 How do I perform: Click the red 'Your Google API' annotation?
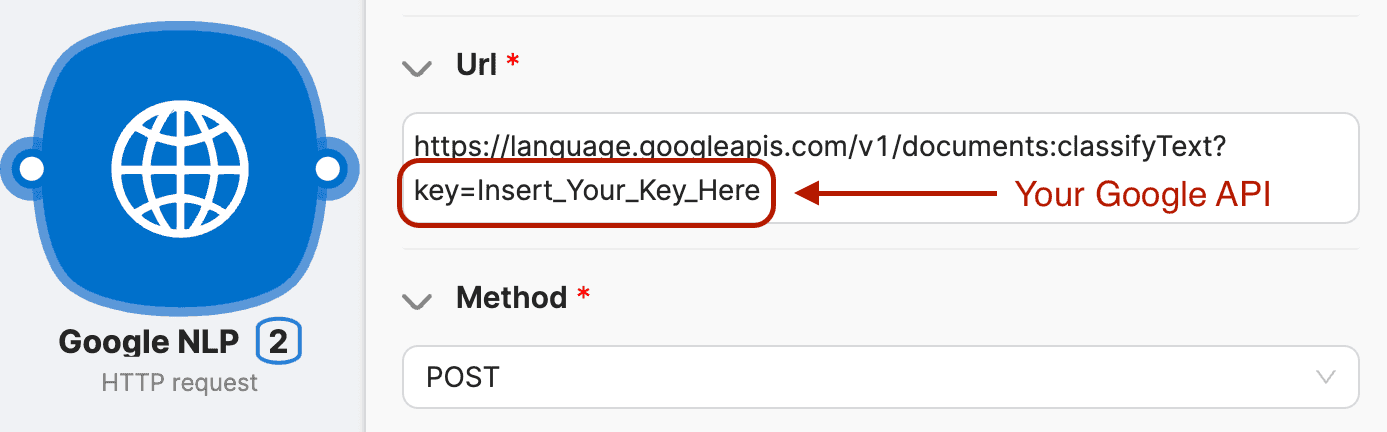pyautogui.click(x=1143, y=194)
